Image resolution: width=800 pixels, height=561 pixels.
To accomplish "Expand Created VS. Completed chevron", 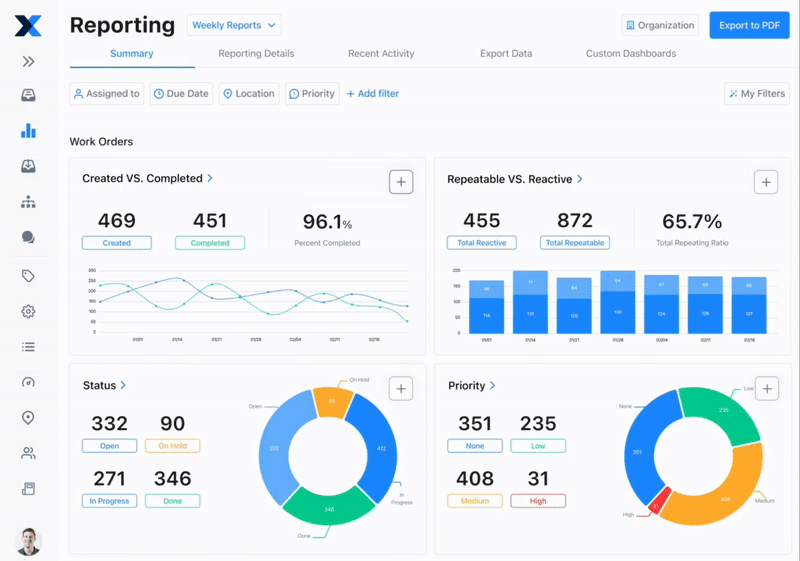I will click(x=210, y=179).
